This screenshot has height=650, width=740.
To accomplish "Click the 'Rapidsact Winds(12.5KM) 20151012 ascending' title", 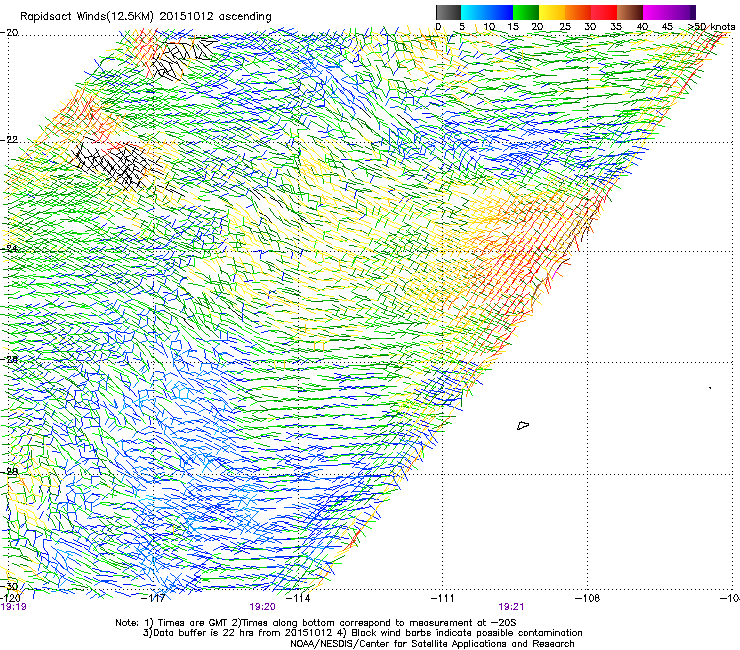I will tap(146, 17).
